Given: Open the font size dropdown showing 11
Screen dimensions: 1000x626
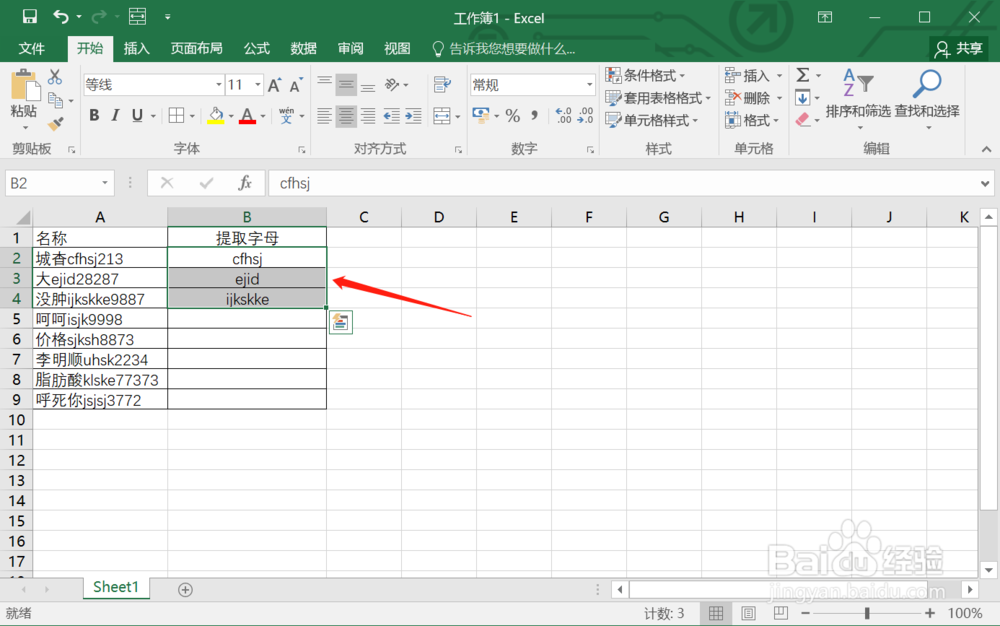Looking at the screenshot, I should pyautogui.click(x=258, y=85).
